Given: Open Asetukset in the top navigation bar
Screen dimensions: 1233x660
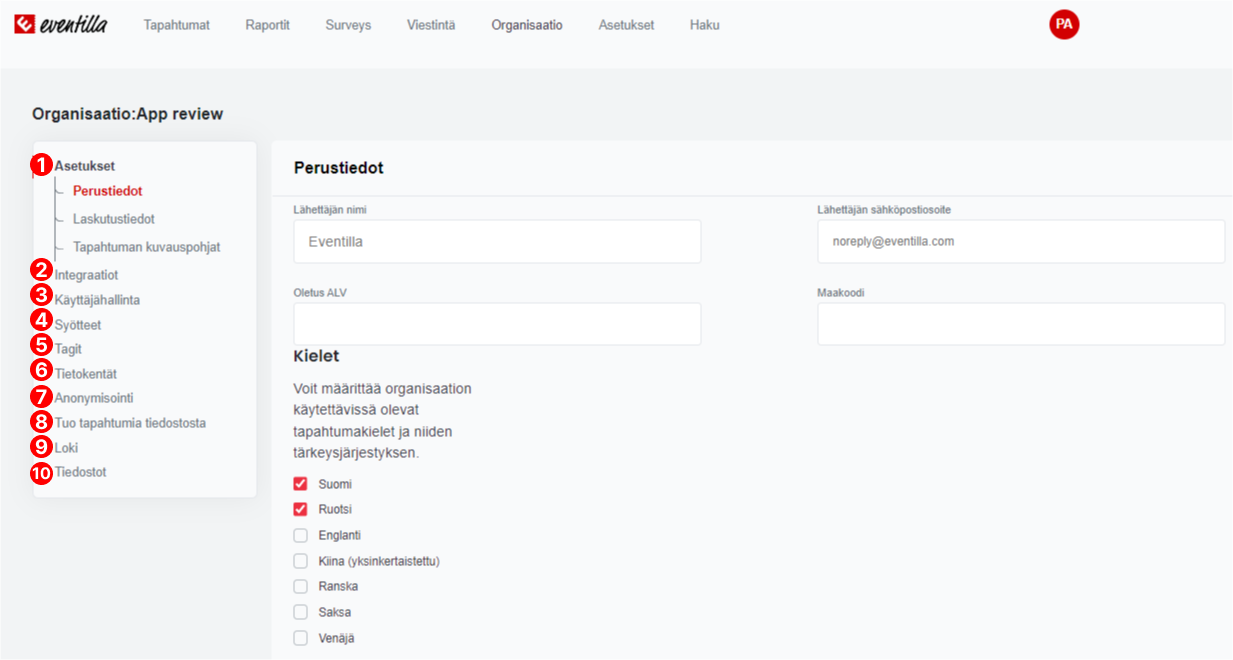Looking at the screenshot, I should click(626, 25).
